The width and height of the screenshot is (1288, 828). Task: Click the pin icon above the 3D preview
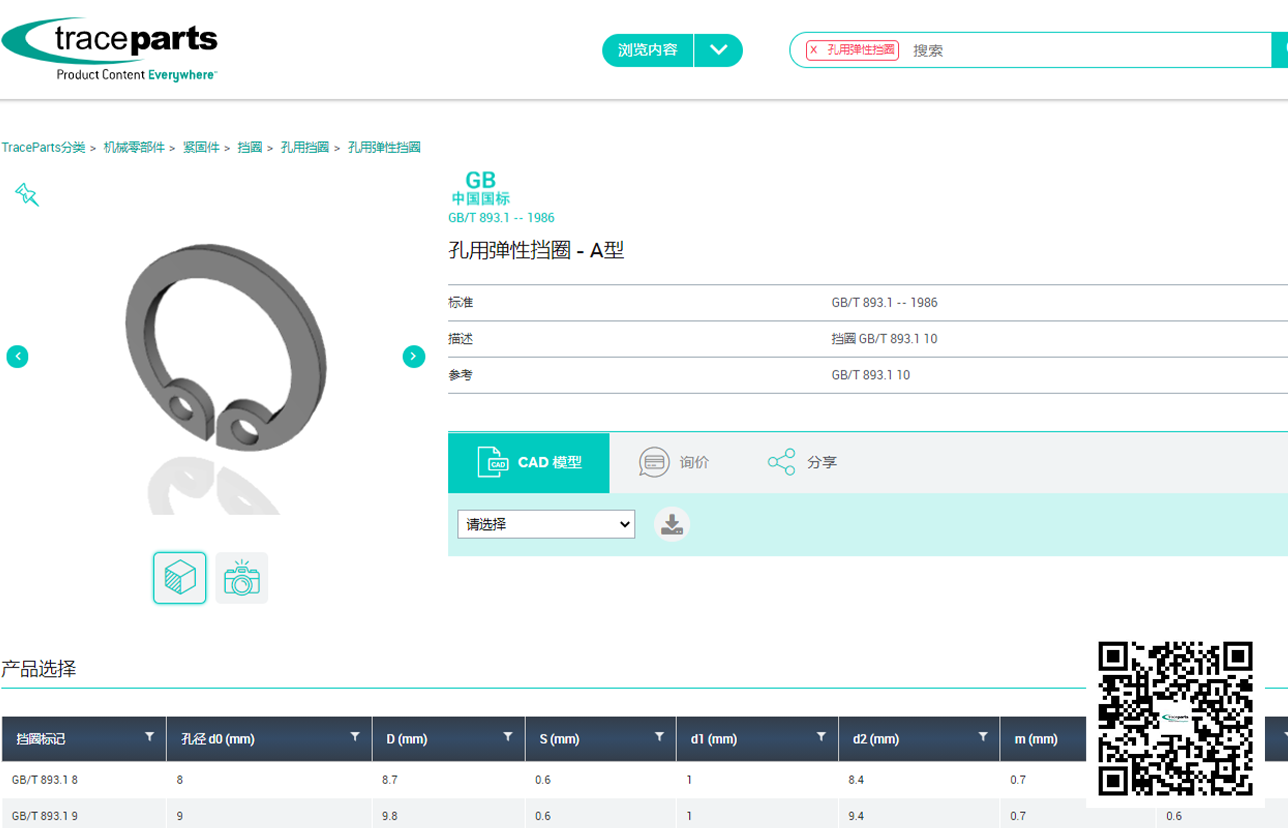27,194
